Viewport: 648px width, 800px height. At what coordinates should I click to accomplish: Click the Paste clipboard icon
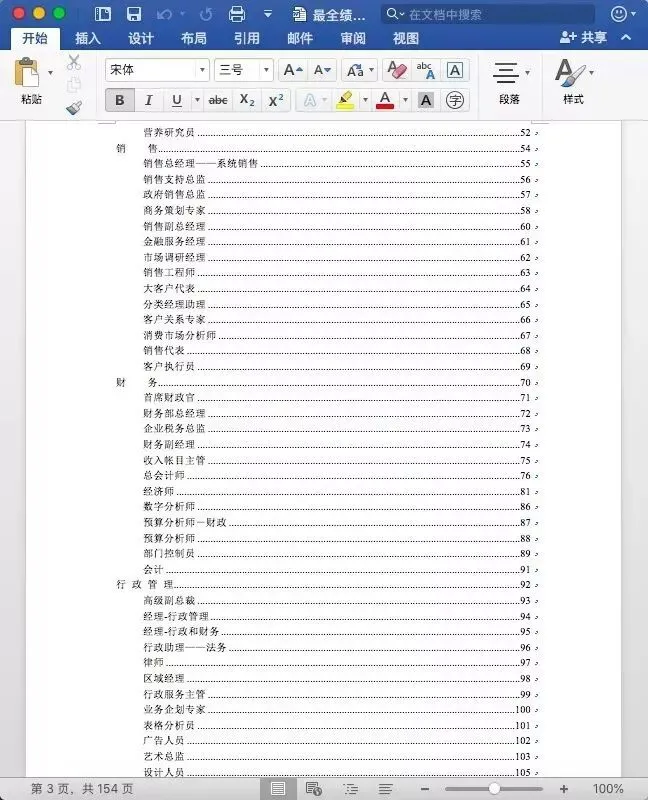point(27,73)
